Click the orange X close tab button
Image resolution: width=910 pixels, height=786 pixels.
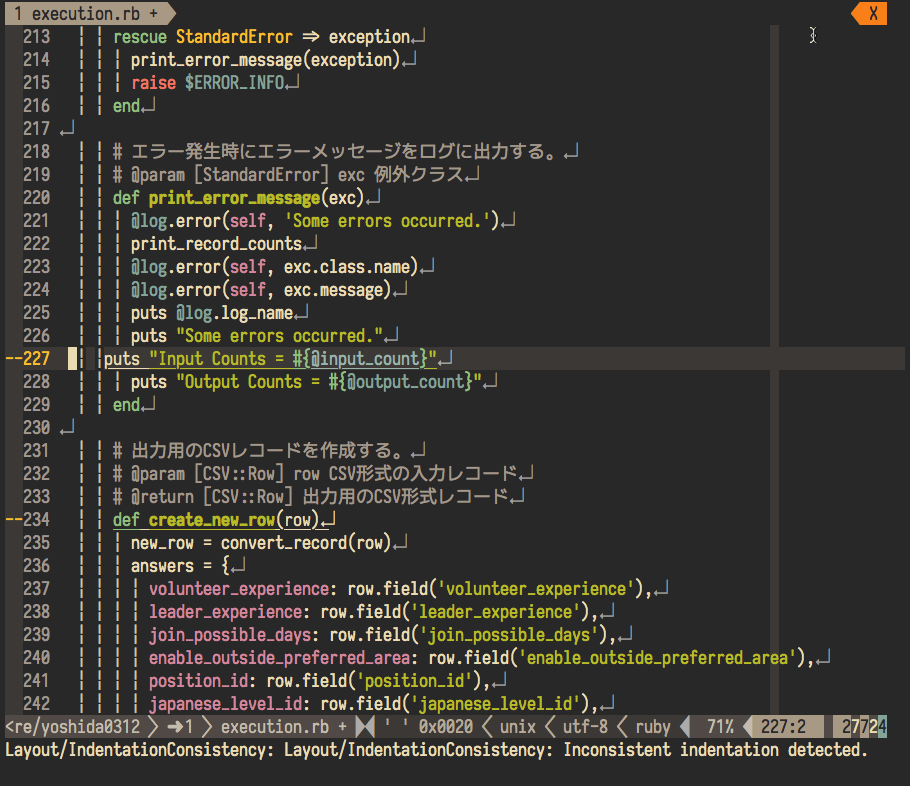[x=873, y=13]
